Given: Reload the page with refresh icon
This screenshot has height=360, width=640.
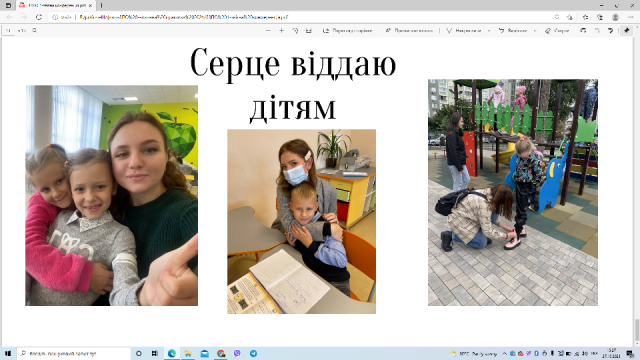Looking at the screenshot, I should (x=39, y=17).
